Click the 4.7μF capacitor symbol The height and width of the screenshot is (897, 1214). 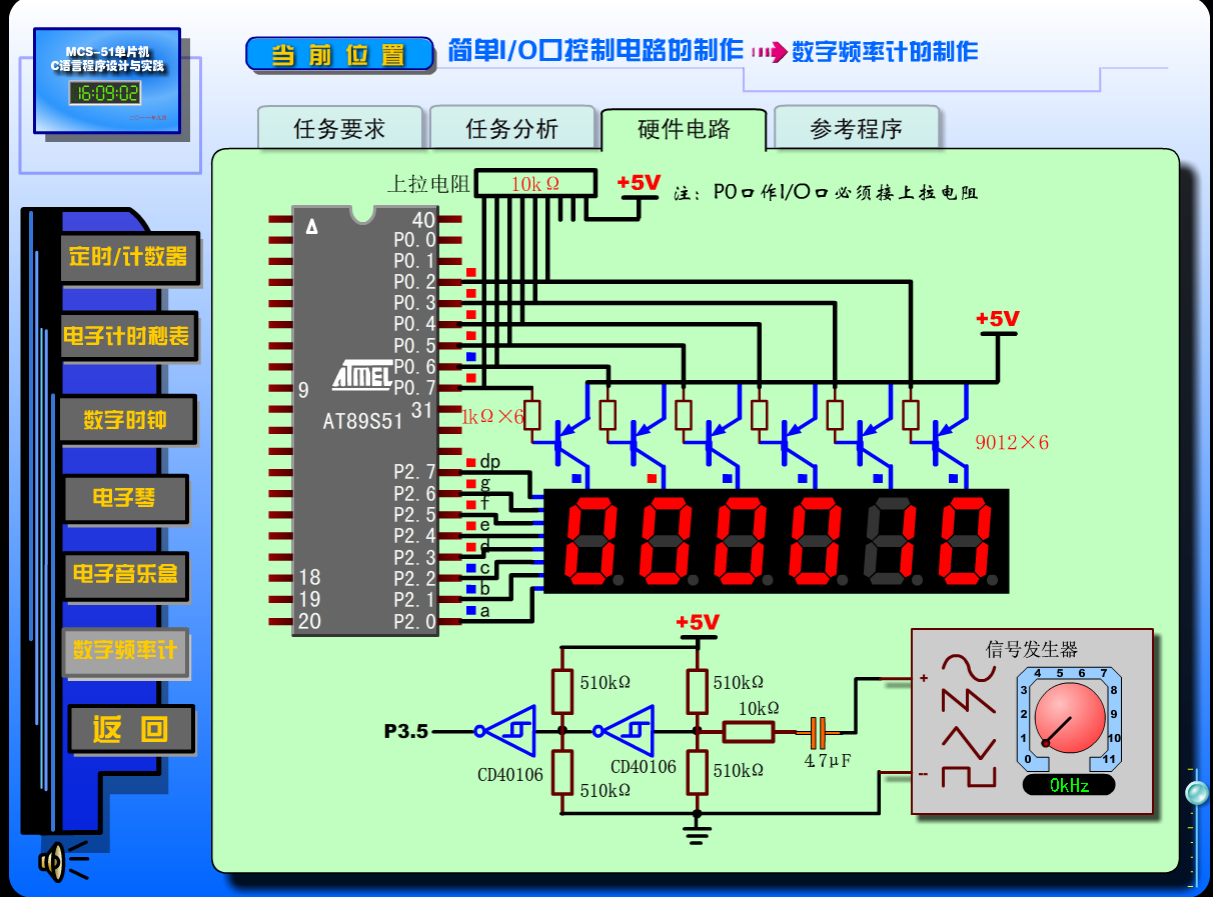click(819, 732)
